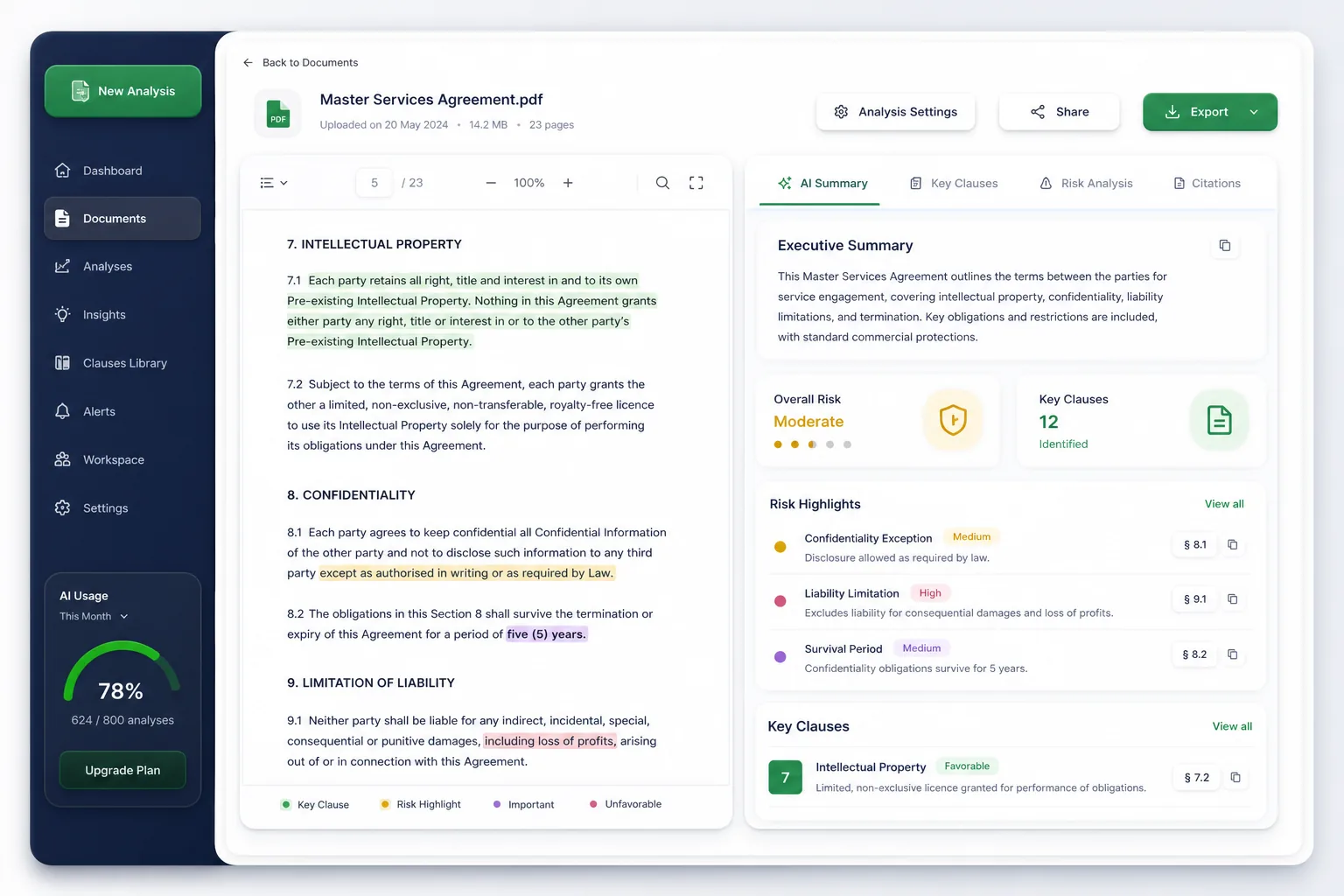This screenshot has height=896, width=1344.
Task: Click the Overall Risk shield icon
Action: [953, 420]
